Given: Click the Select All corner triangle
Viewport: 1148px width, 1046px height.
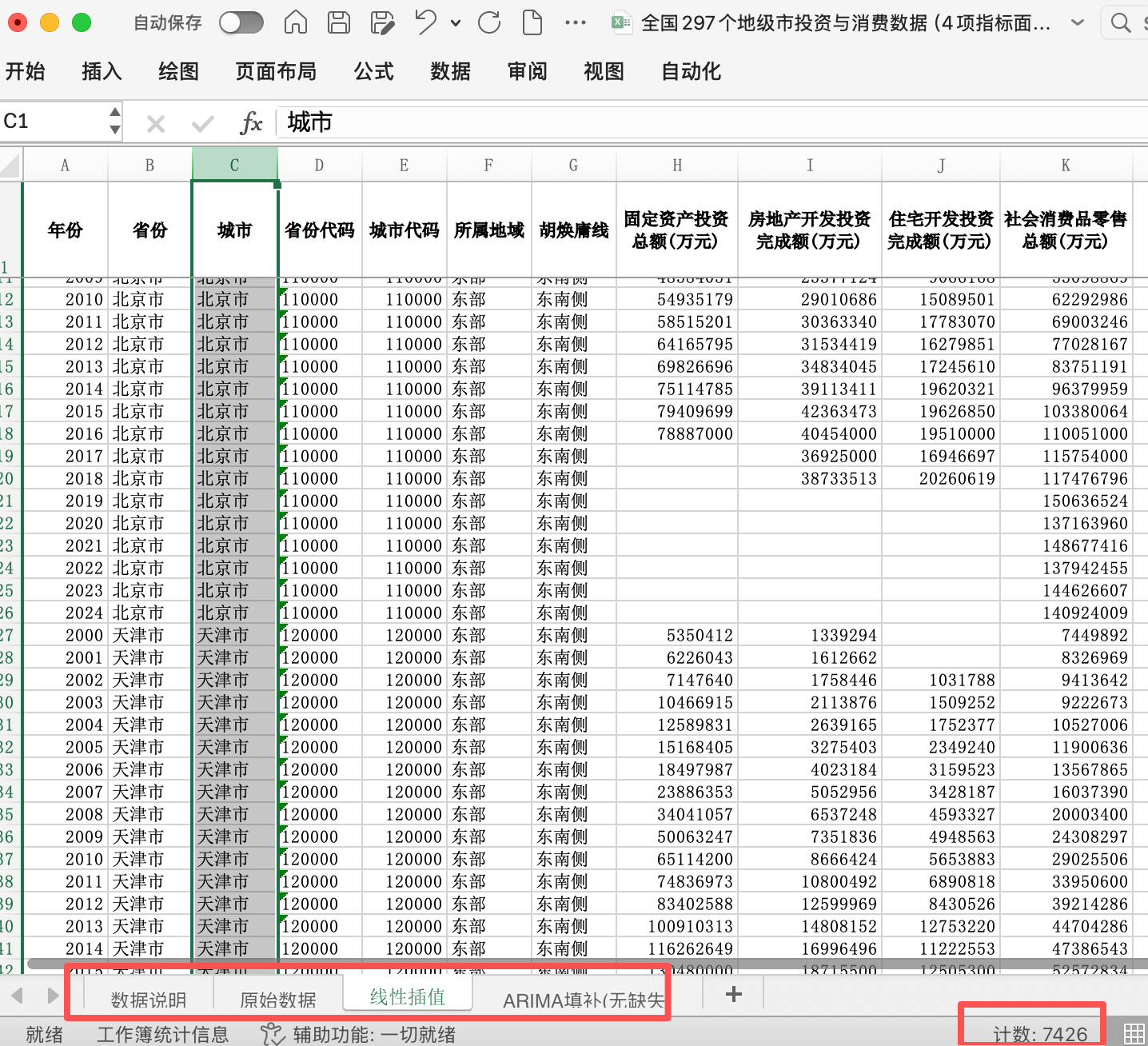Looking at the screenshot, I should click(x=11, y=165).
